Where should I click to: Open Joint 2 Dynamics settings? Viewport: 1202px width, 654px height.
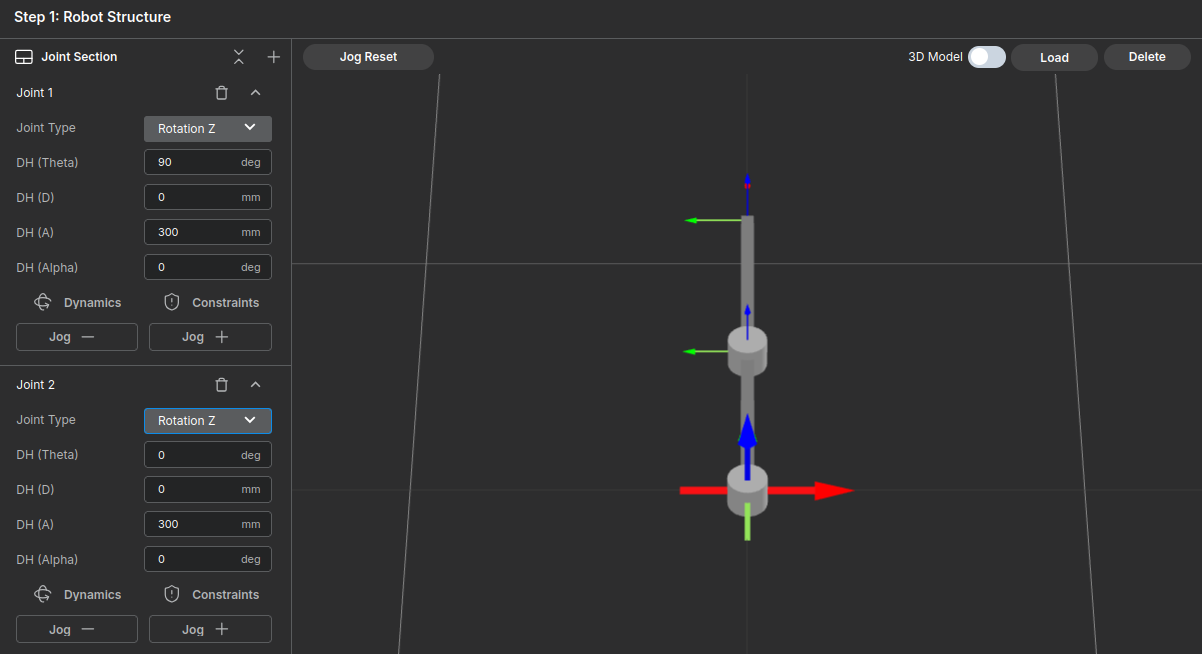(78, 594)
